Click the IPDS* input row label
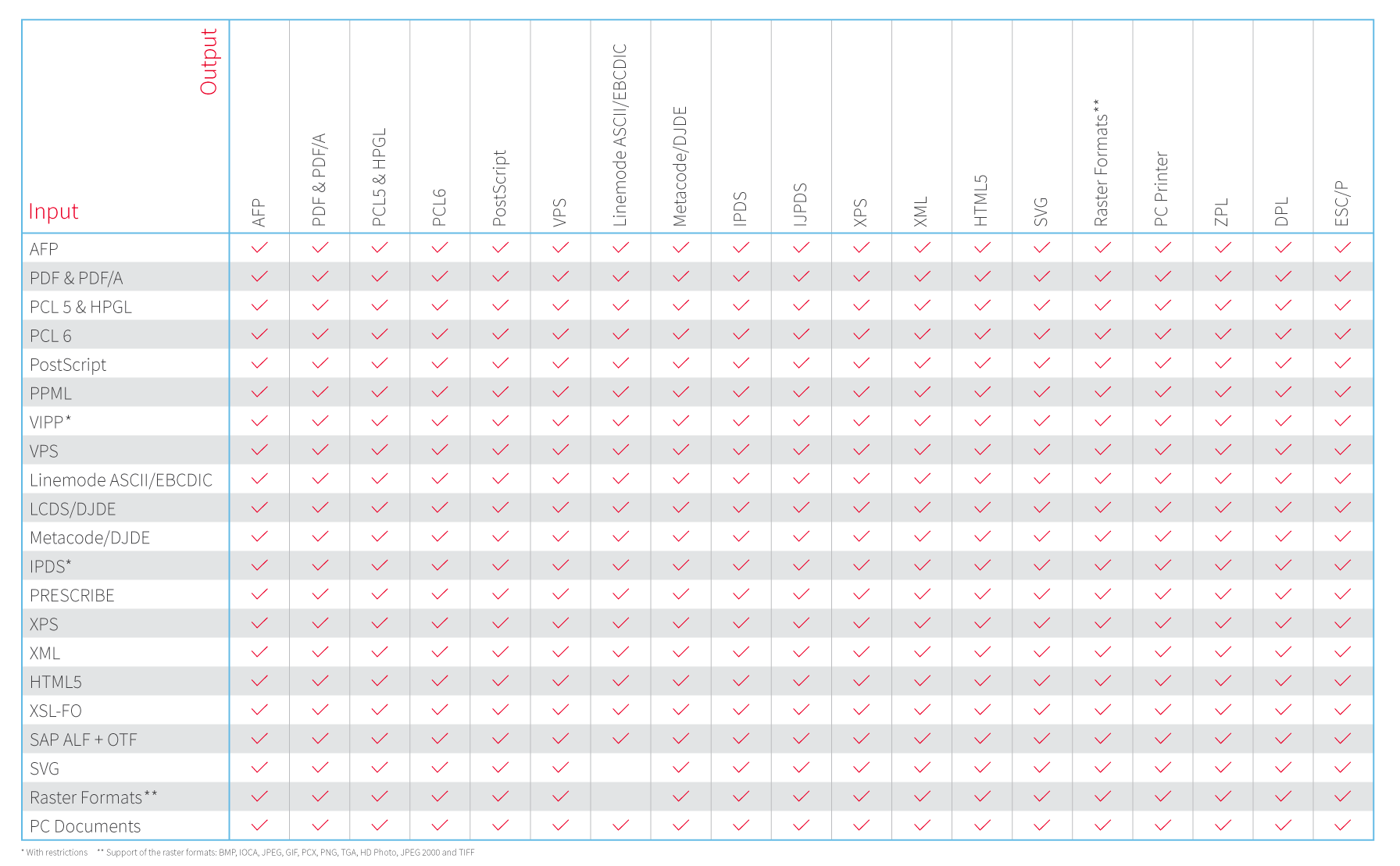The image size is (1400, 866). tap(50, 567)
